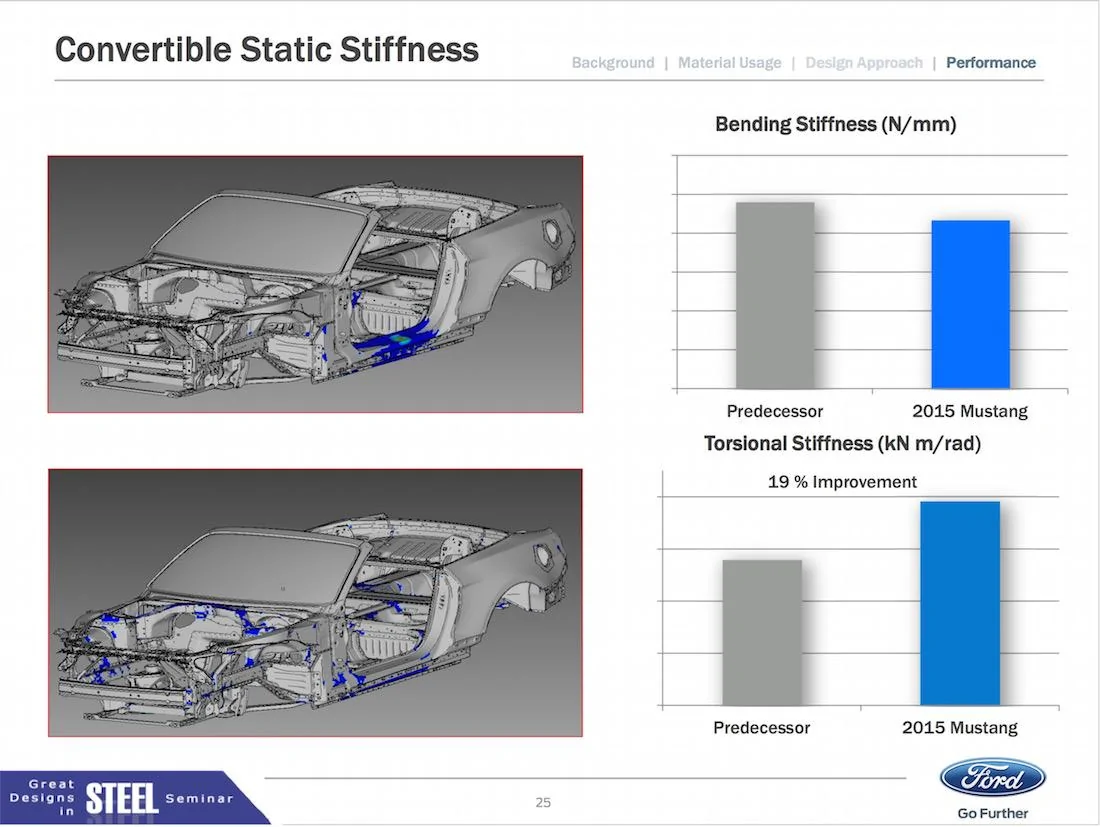This screenshot has height=827, width=1100.
Task: Select the Performance section label
Action: [991, 63]
